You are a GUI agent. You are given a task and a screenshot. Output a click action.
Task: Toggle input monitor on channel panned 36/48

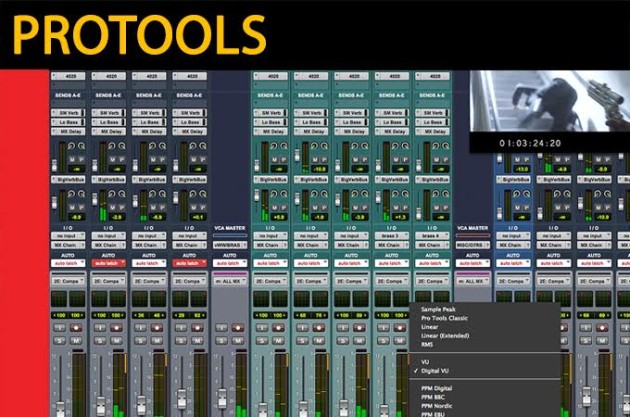point(141,328)
